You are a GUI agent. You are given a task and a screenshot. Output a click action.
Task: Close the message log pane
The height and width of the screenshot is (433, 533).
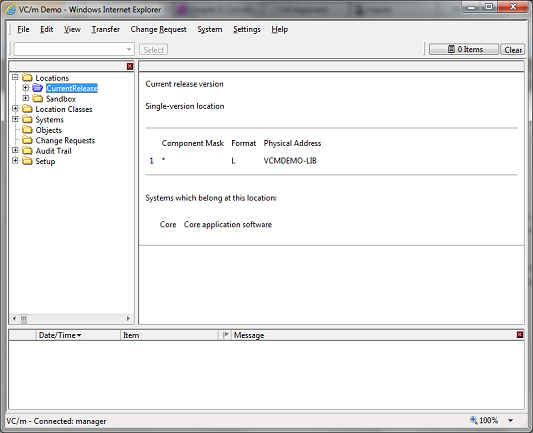(520, 335)
